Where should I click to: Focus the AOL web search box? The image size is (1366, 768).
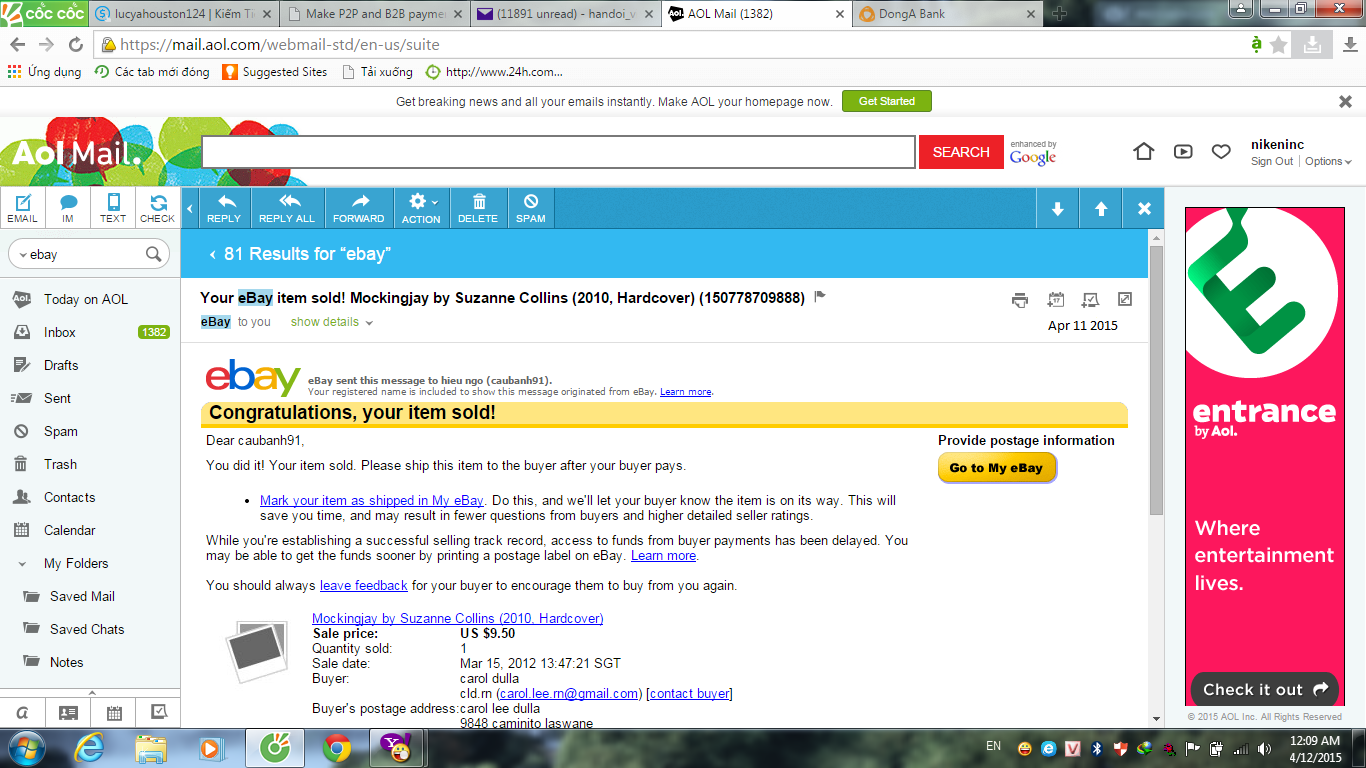558,152
